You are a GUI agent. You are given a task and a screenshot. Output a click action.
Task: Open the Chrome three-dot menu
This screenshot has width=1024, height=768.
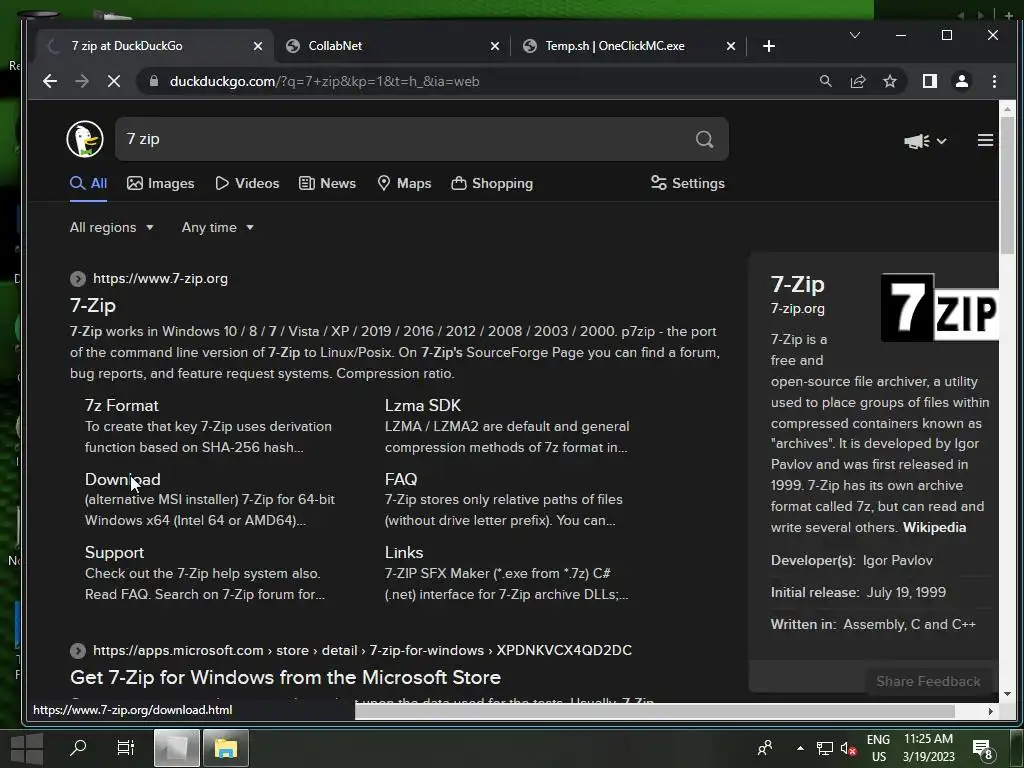tap(994, 81)
